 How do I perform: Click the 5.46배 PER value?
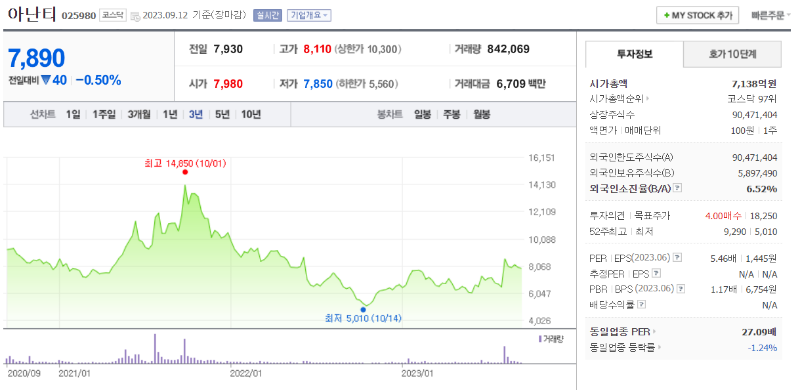(x=723, y=258)
